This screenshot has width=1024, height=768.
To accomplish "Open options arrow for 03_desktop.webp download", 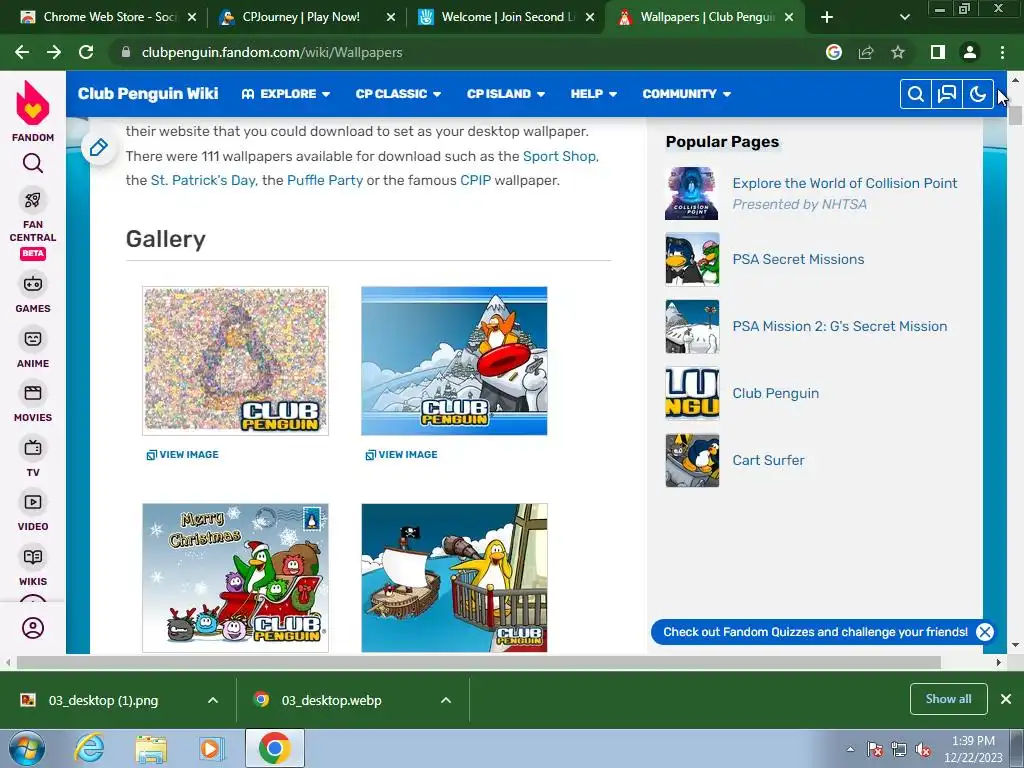I will (446, 700).
